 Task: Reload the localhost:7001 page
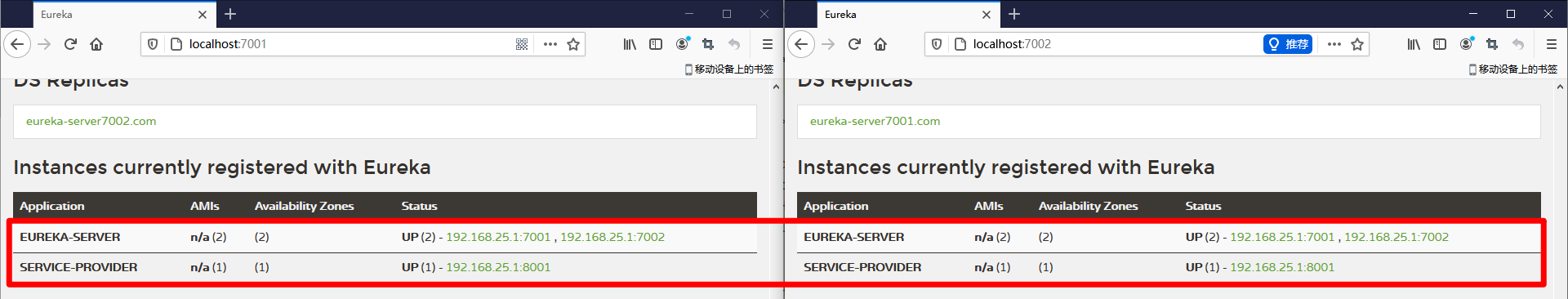(x=70, y=44)
